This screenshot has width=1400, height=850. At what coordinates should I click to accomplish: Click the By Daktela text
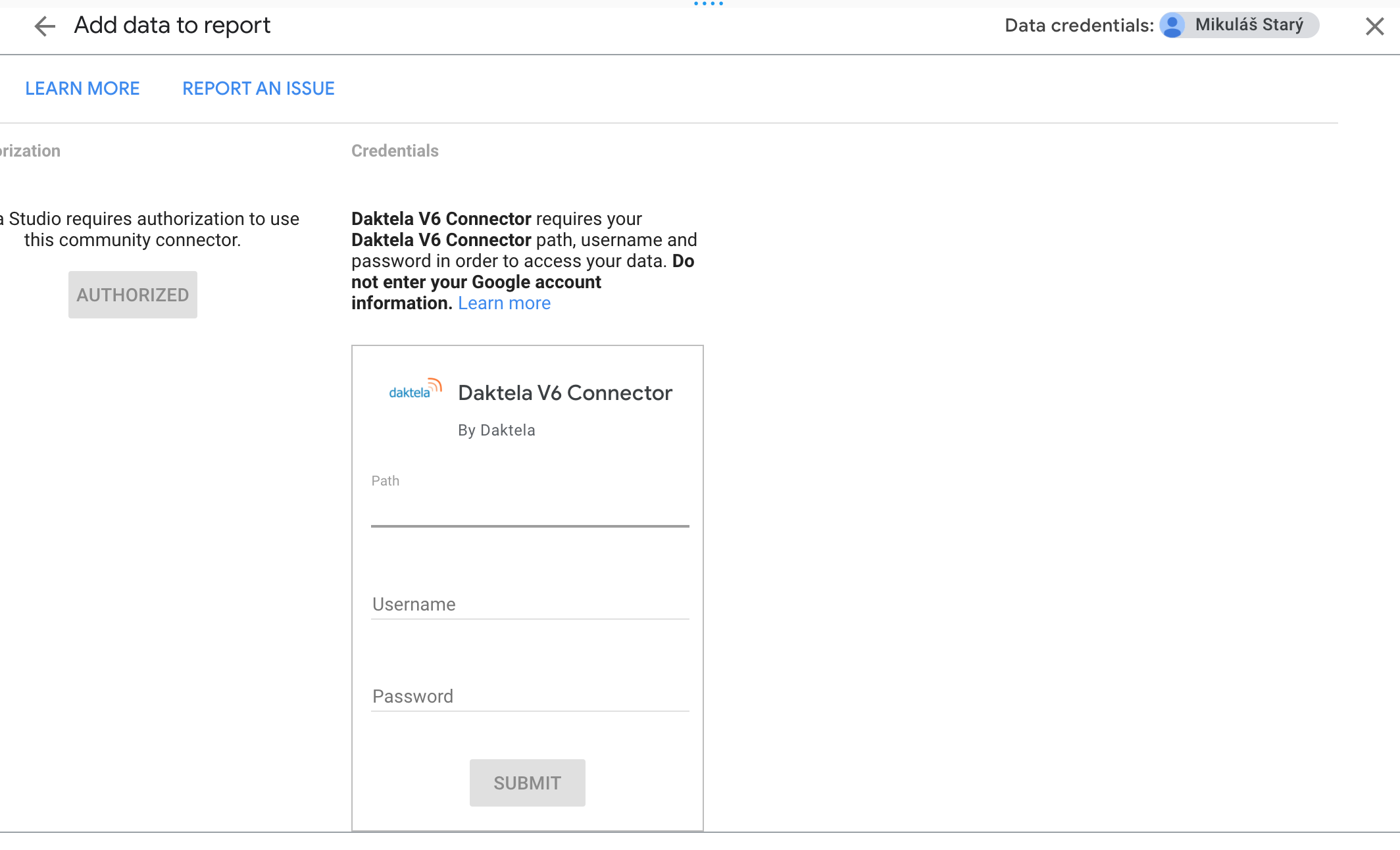(497, 430)
